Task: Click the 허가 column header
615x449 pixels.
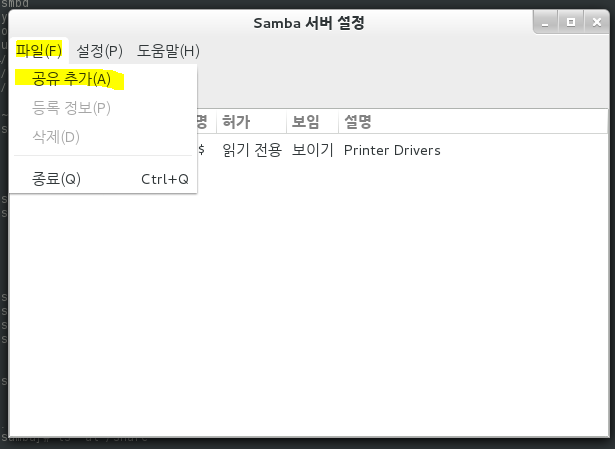Action: (x=251, y=122)
